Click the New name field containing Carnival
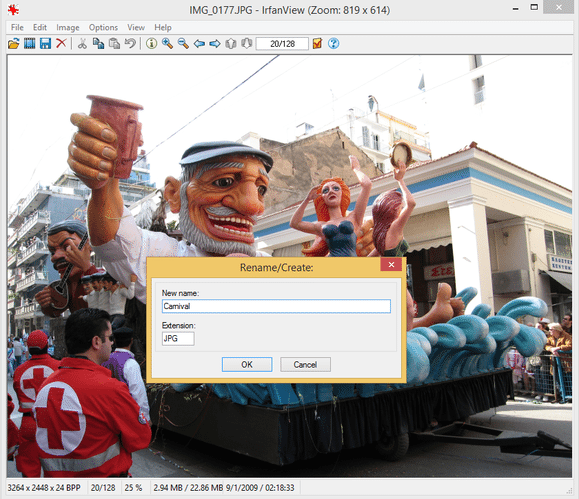Screen dimensions: 579x499 click(x=276, y=306)
